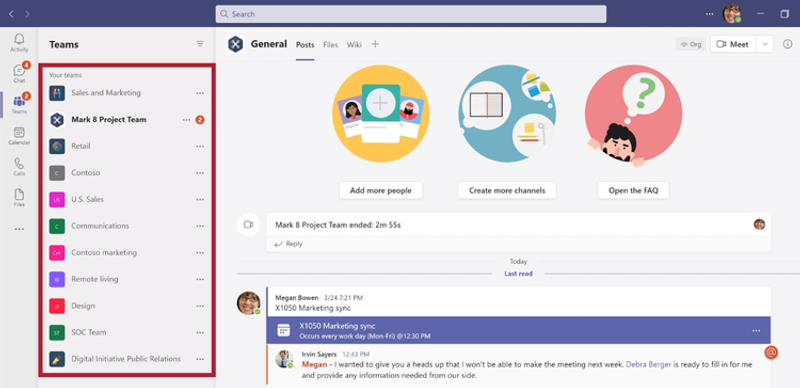The height and width of the screenshot is (388, 800).
Task: Select the SOC Team
Action: (x=127, y=332)
